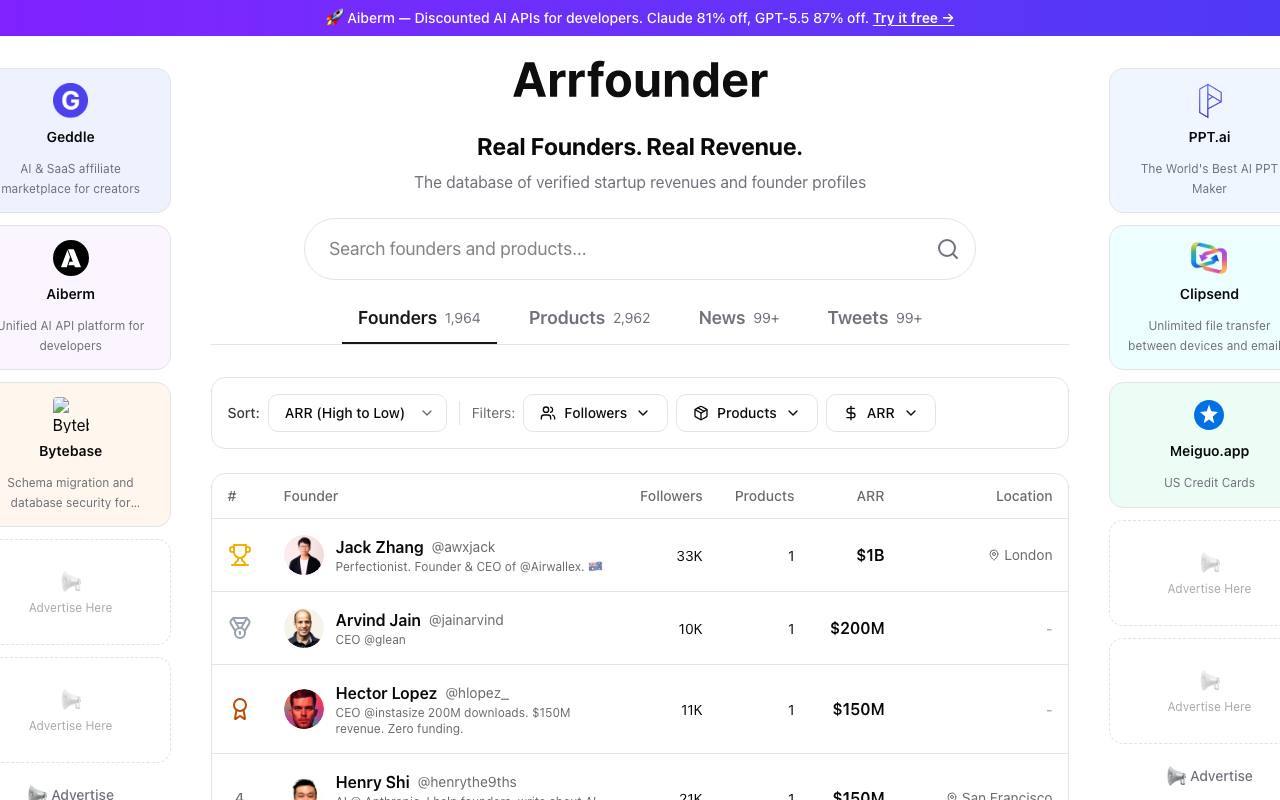1280x800 pixels.
Task: Click the Aiberm logo icon
Action: (70, 258)
